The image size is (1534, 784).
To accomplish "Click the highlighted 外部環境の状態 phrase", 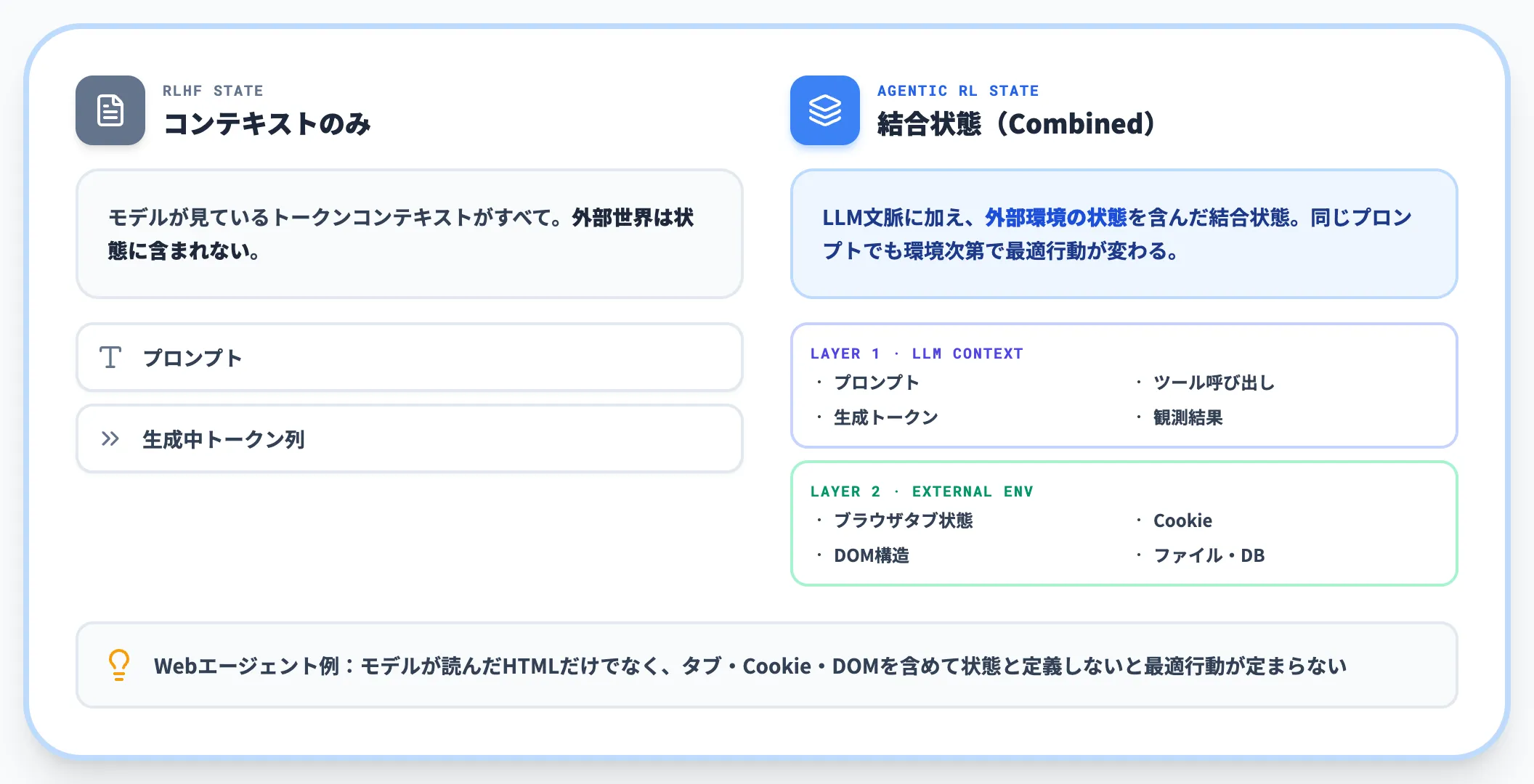I will pyautogui.click(x=1056, y=218).
